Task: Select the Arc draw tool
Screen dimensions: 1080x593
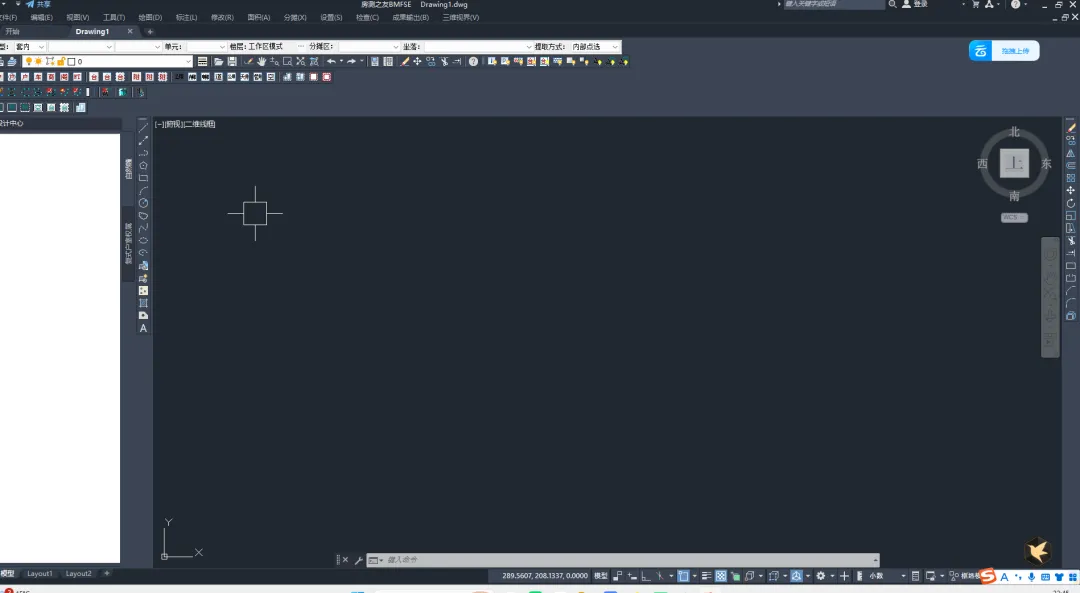Action: click(x=143, y=191)
